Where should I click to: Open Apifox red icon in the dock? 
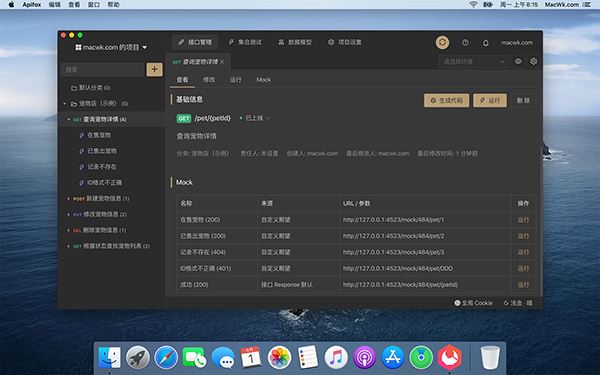point(450,357)
